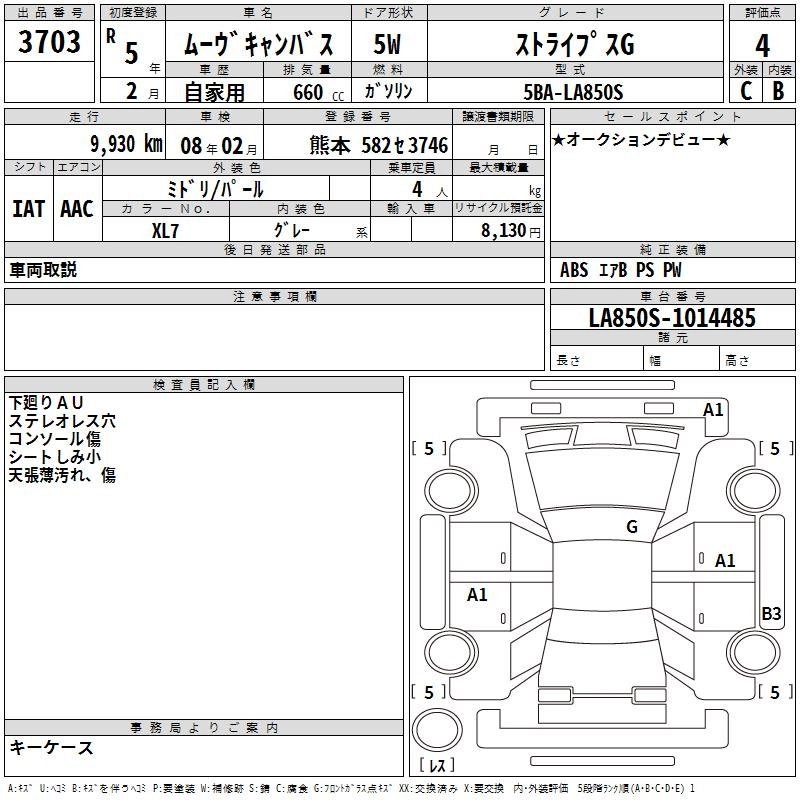Screen dimensions: 800x800
Task: Select interior color グレー
Action: pos(292,230)
